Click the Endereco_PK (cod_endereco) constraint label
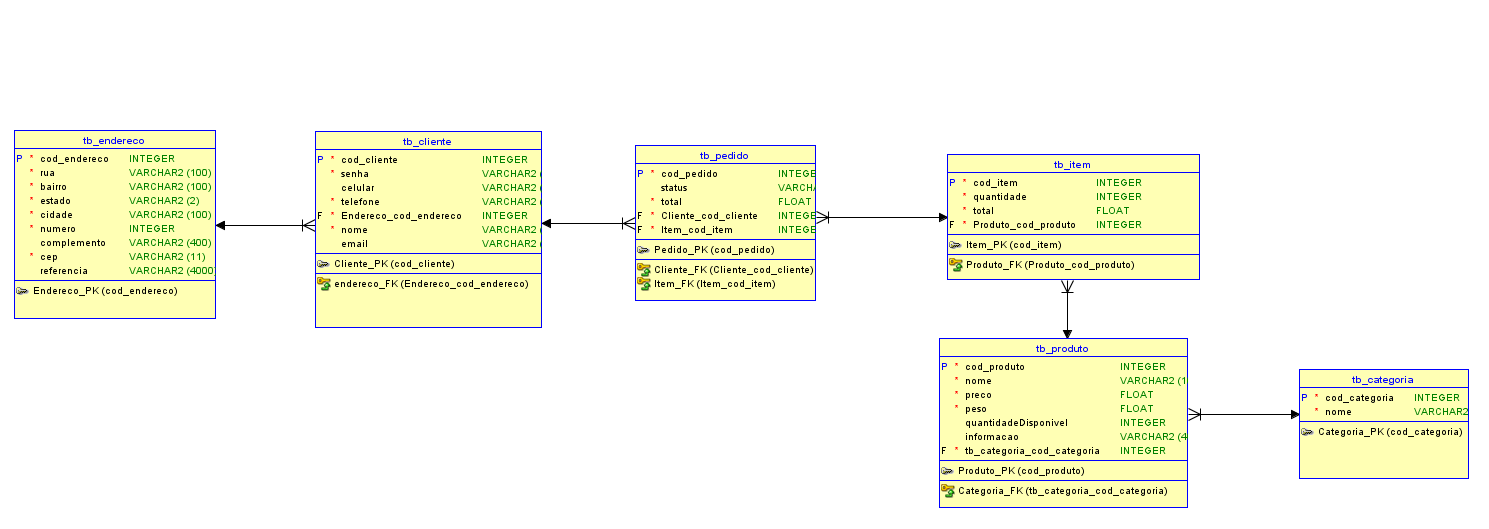 click(x=105, y=290)
